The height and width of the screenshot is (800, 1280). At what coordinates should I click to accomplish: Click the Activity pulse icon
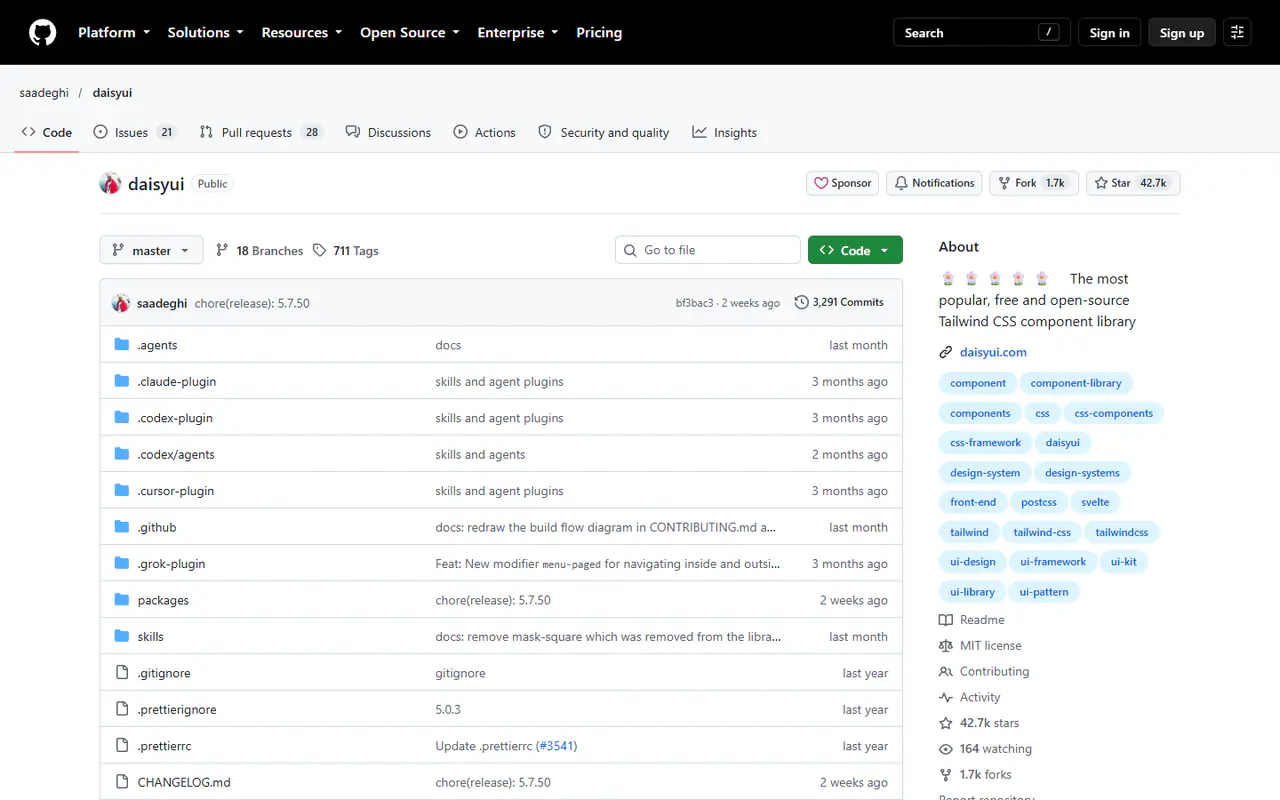[x=946, y=698]
